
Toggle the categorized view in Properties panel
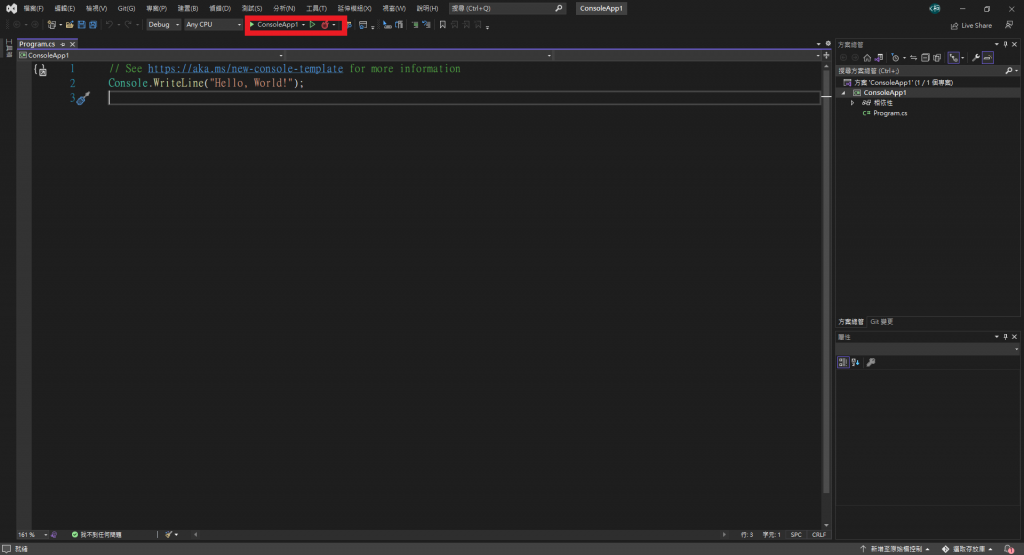point(843,362)
